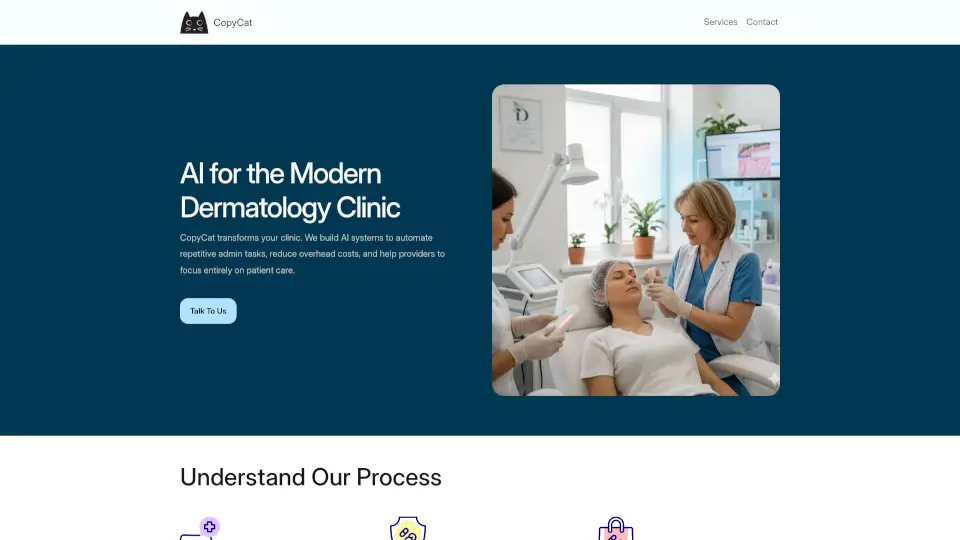This screenshot has width=960, height=540.
Task: Select the purple medical cross icon
Action: [209, 527]
